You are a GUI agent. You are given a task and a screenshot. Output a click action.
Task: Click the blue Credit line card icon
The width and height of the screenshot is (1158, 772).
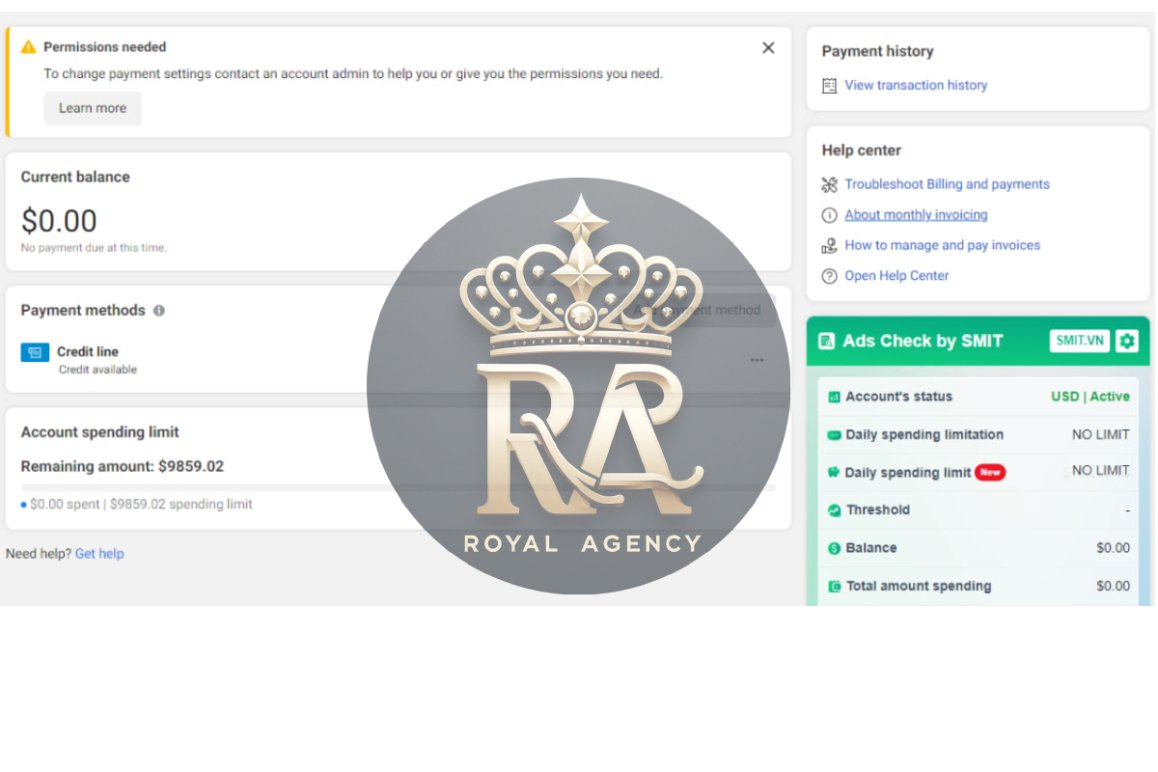(35, 352)
